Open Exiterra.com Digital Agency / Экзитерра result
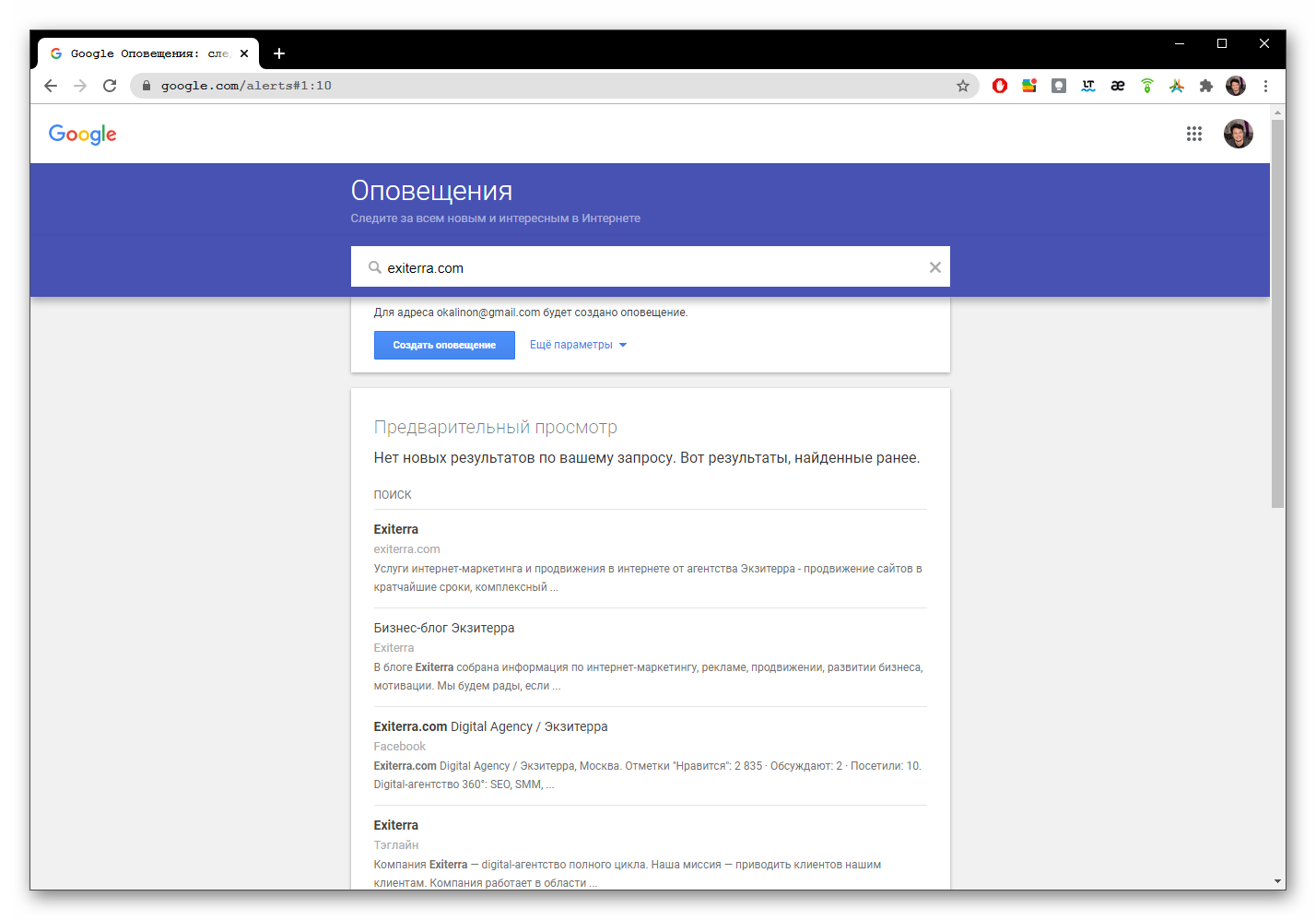The height and width of the screenshot is (920, 1316). (x=490, y=726)
